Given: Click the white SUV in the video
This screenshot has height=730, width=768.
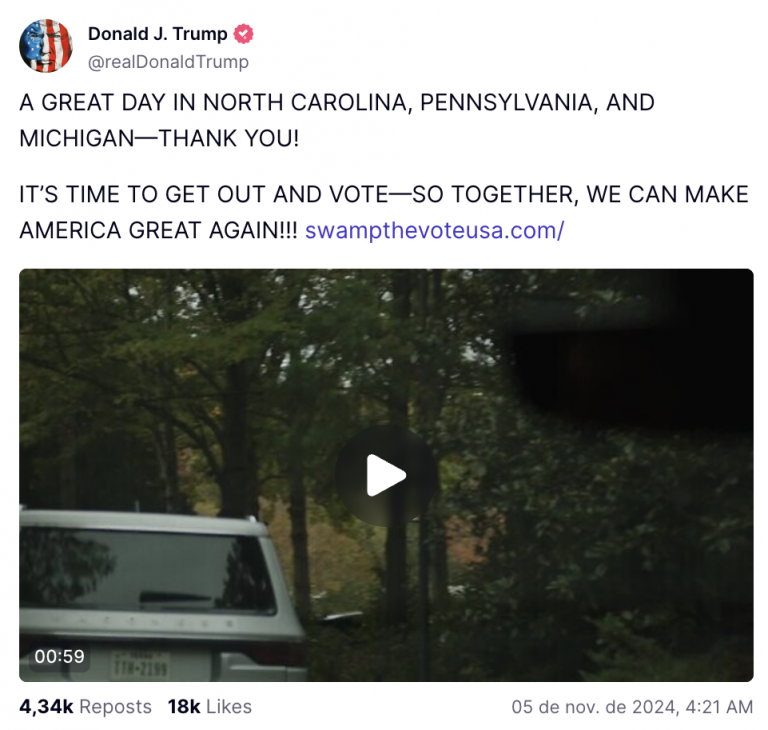Looking at the screenshot, I should (162, 595).
